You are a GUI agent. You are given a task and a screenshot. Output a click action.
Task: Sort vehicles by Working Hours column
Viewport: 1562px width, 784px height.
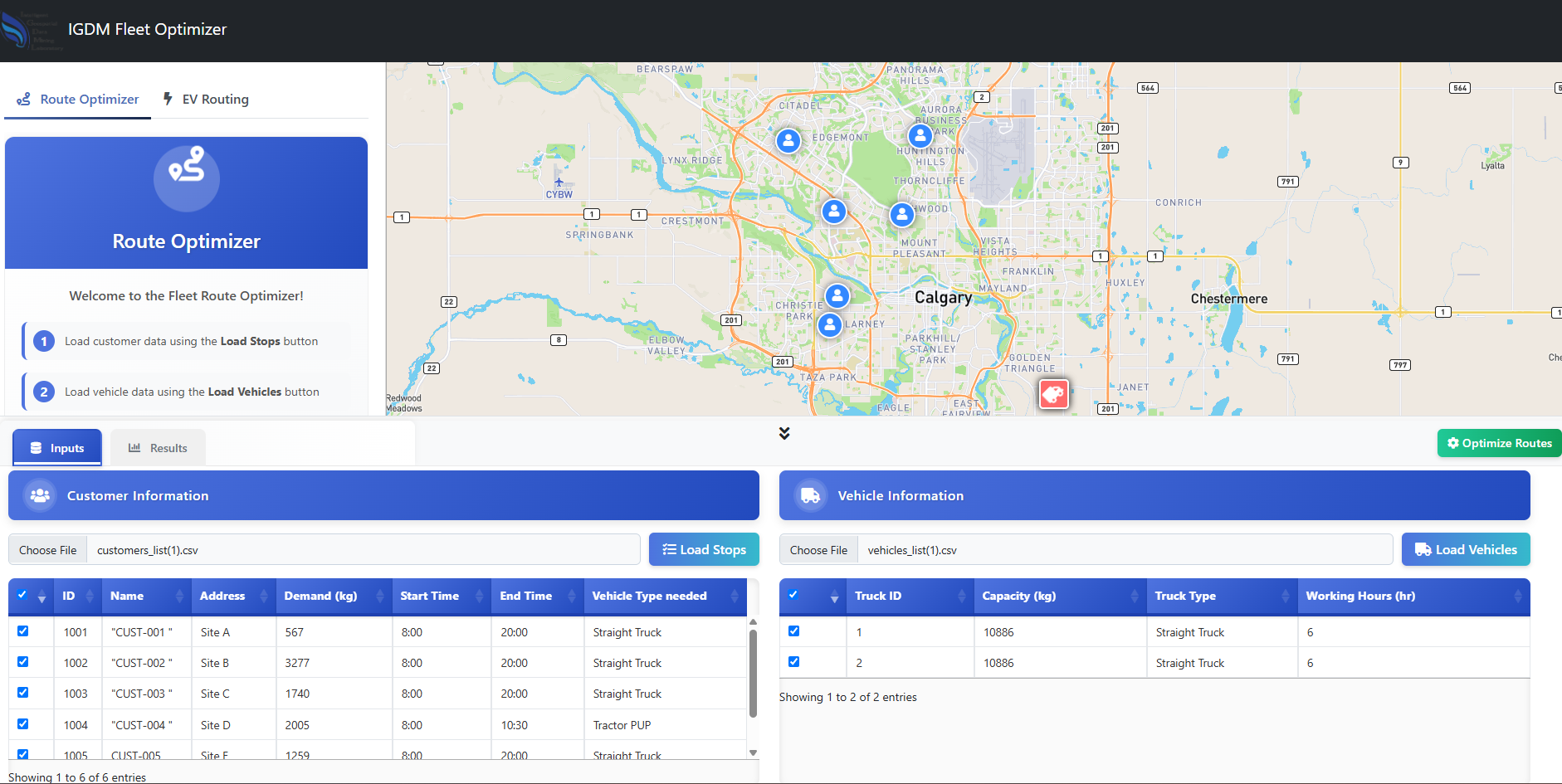[x=1413, y=596]
